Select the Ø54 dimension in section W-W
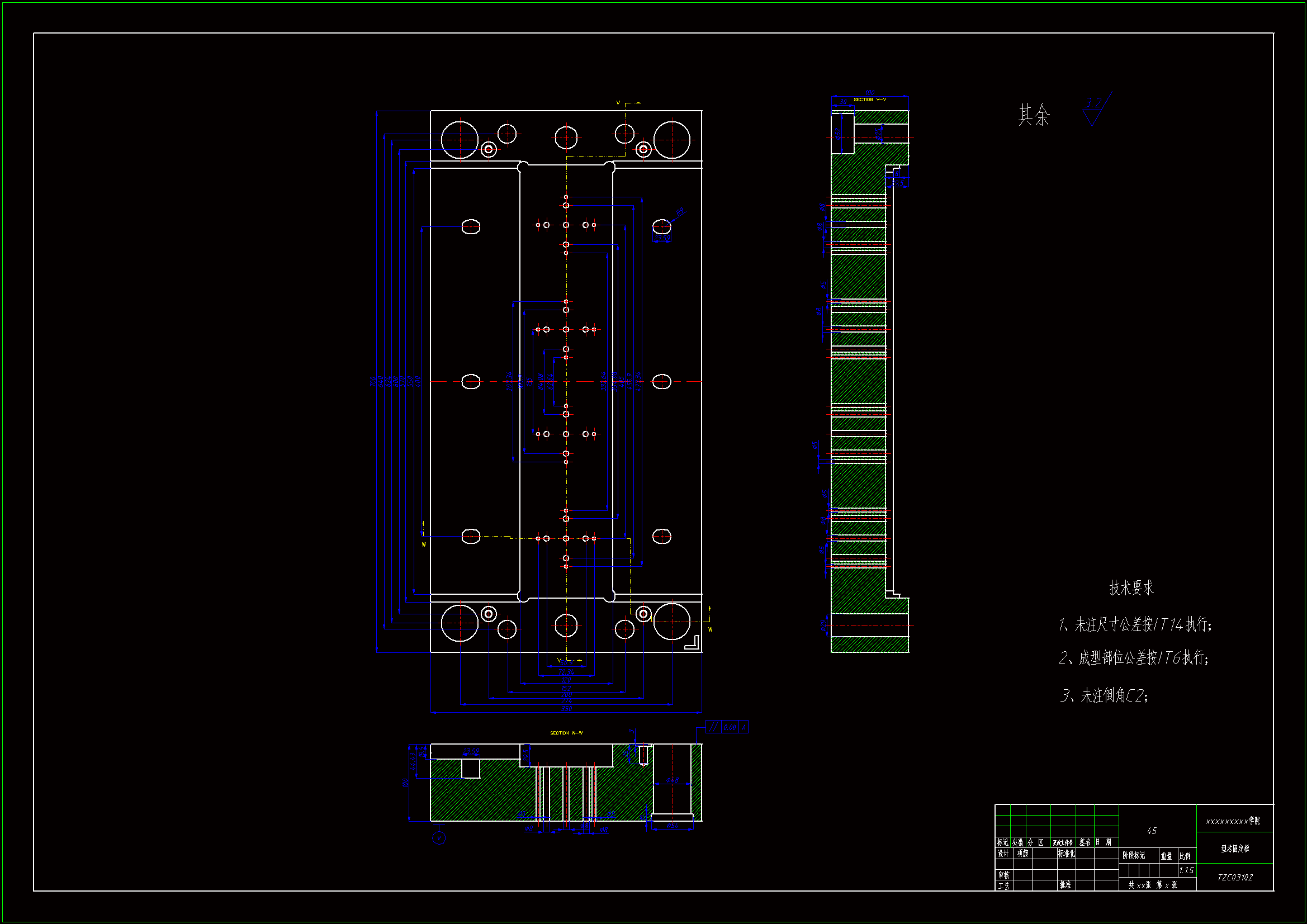 (x=672, y=826)
